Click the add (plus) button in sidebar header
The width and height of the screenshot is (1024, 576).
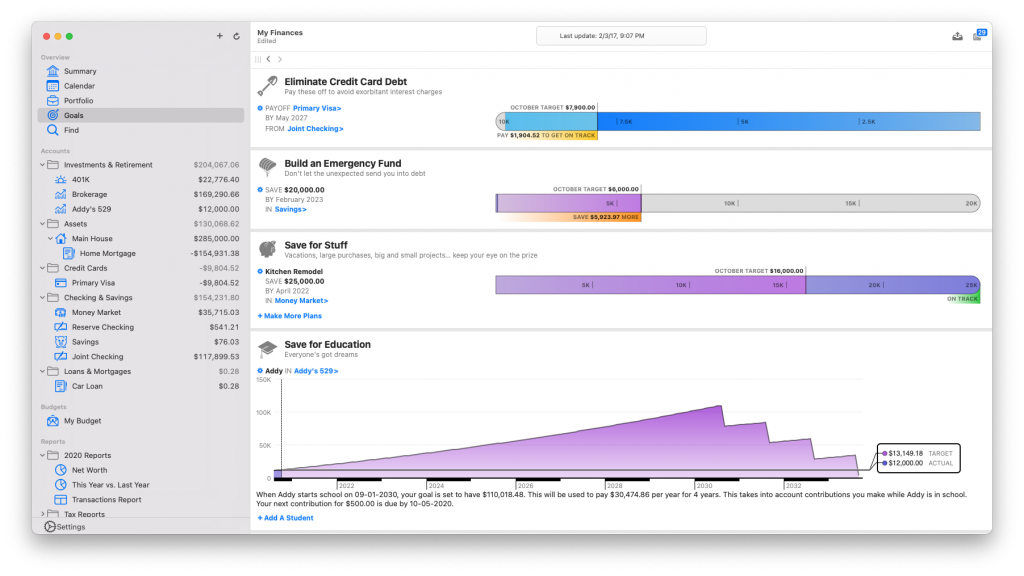[x=219, y=36]
